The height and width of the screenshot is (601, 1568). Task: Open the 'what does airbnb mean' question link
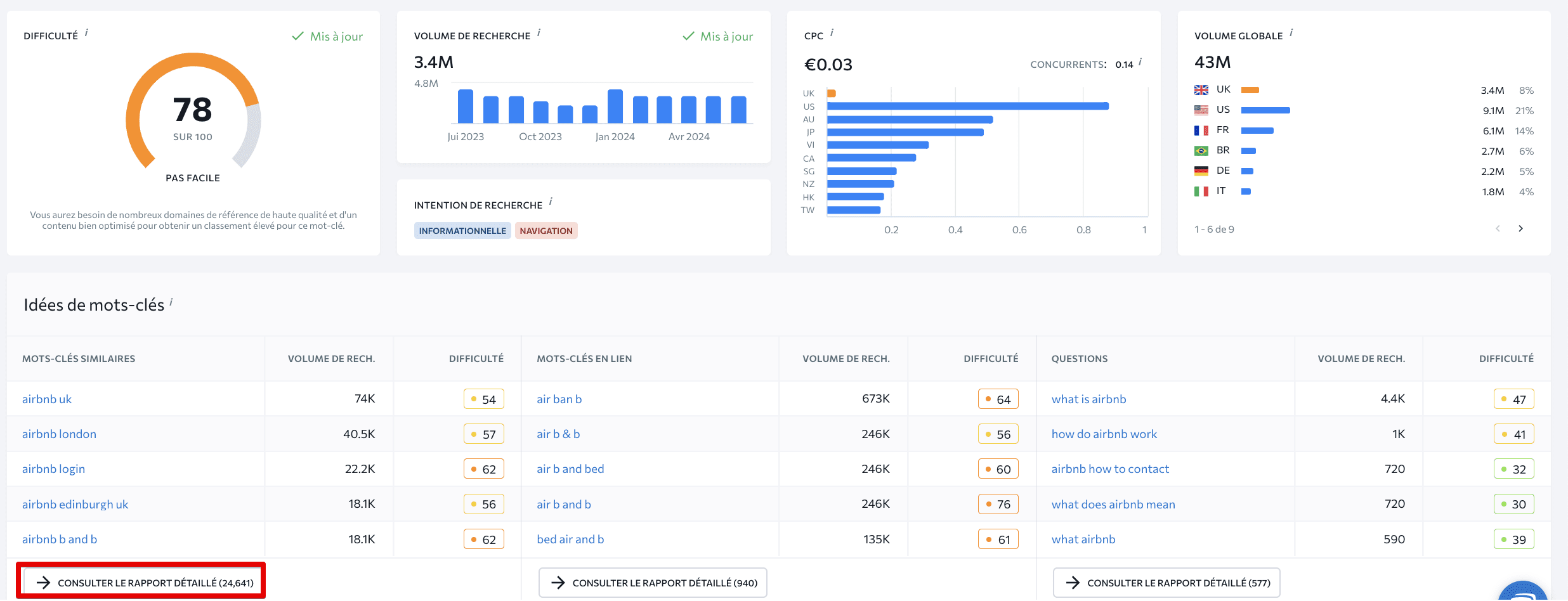coord(1113,505)
